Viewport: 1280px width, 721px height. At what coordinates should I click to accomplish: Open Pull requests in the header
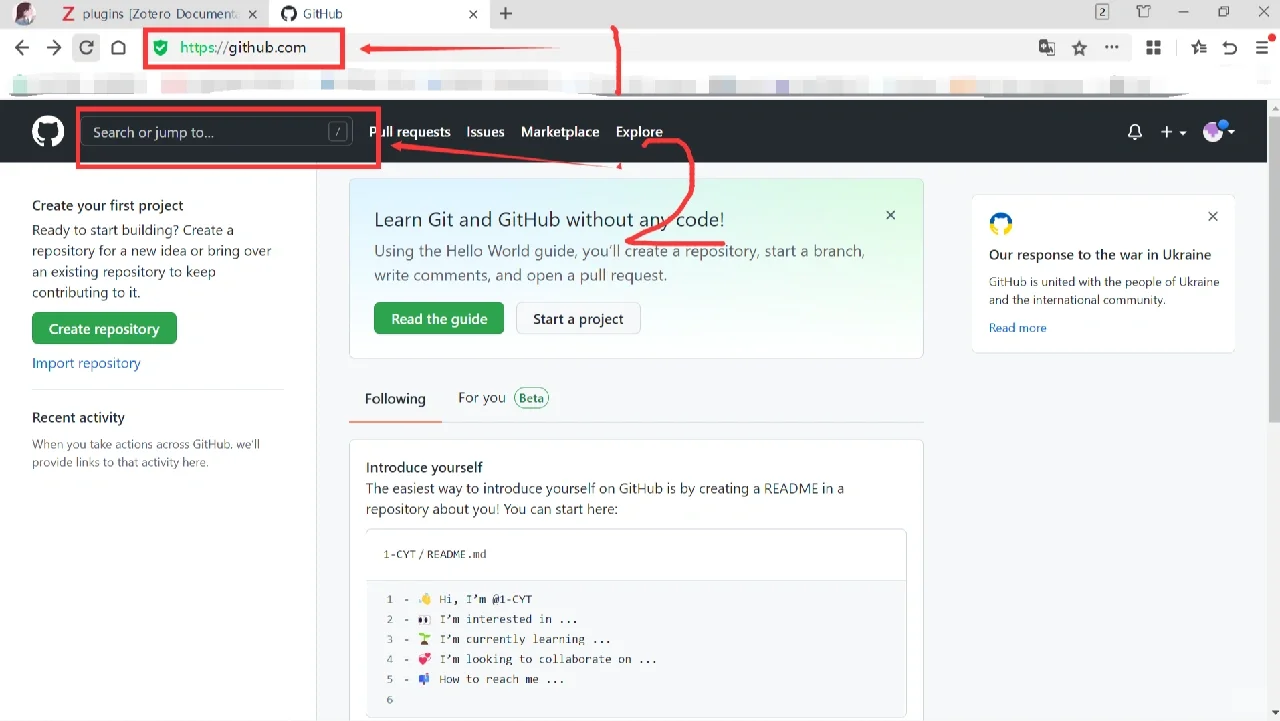(410, 132)
